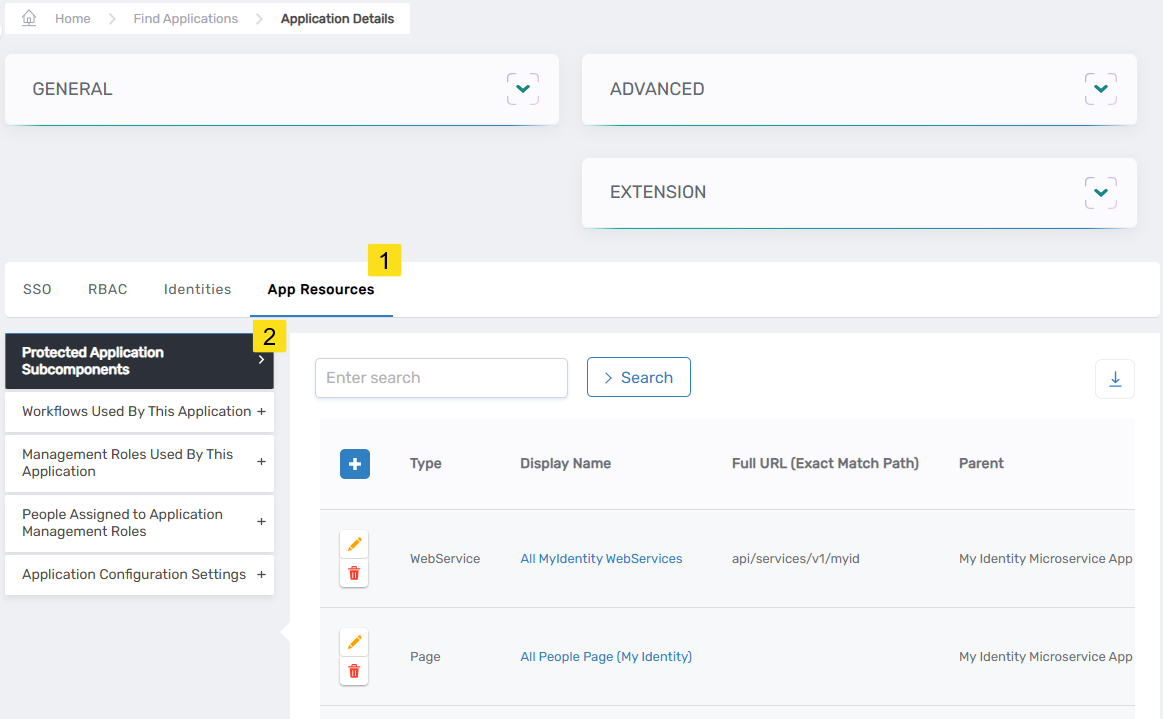Delete the All MyIdentity WebServices resource
The height and width of the screenshot is (719, 1163).
354,572
